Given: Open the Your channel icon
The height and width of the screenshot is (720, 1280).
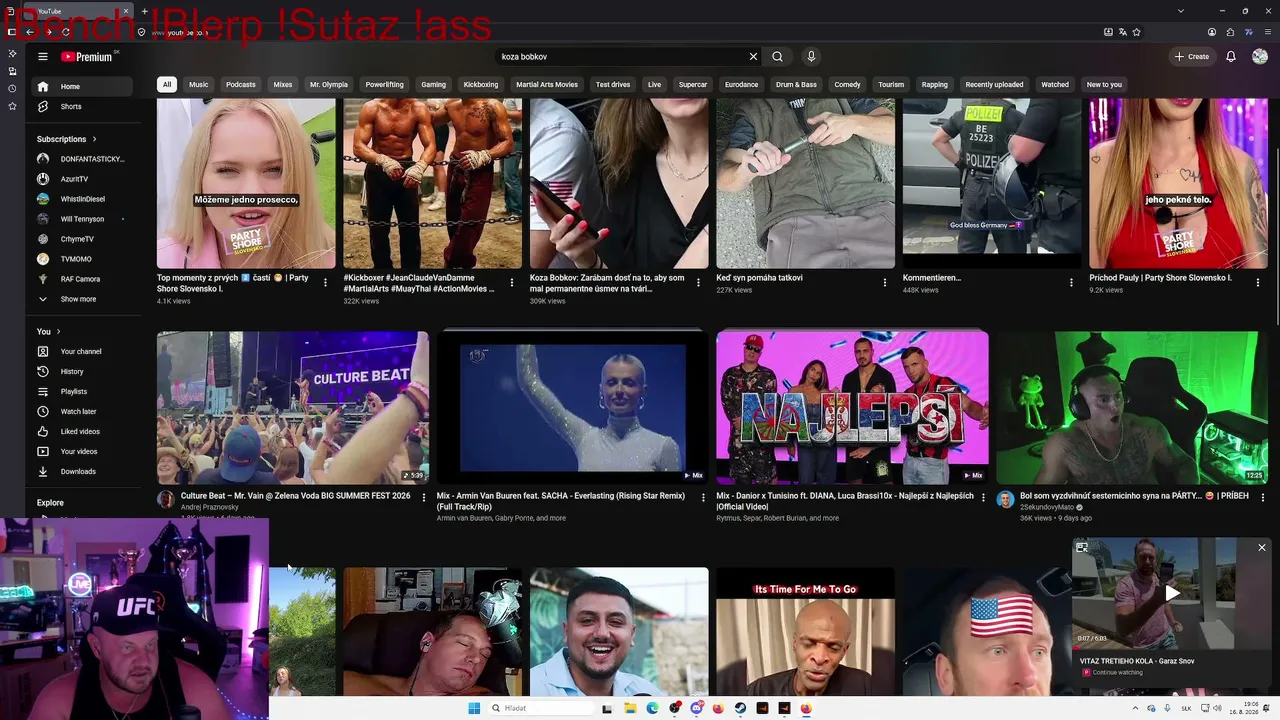Looking at the screenshot, I should 43,351.
